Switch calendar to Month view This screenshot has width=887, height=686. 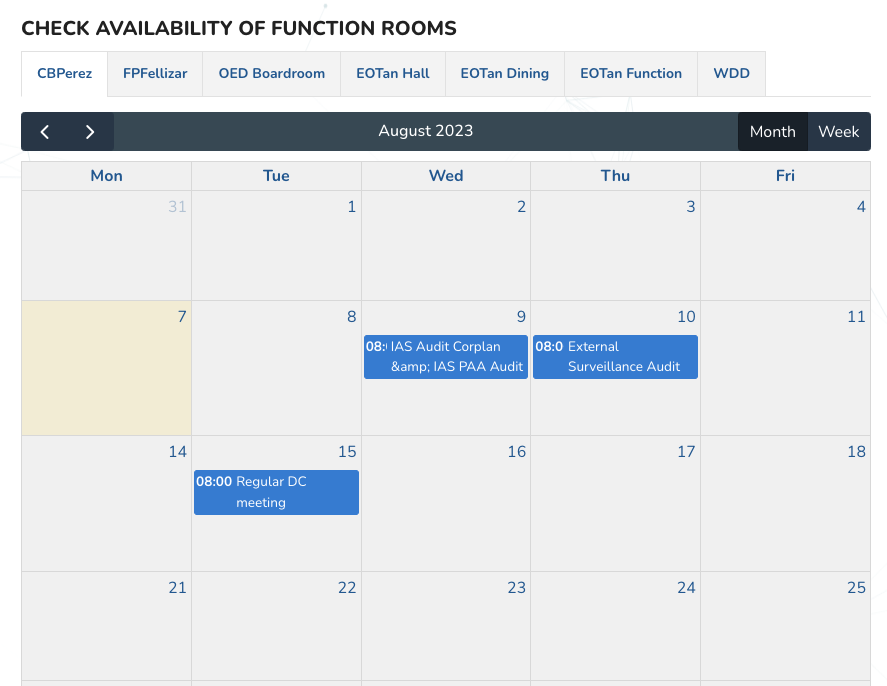pos(772,132)
